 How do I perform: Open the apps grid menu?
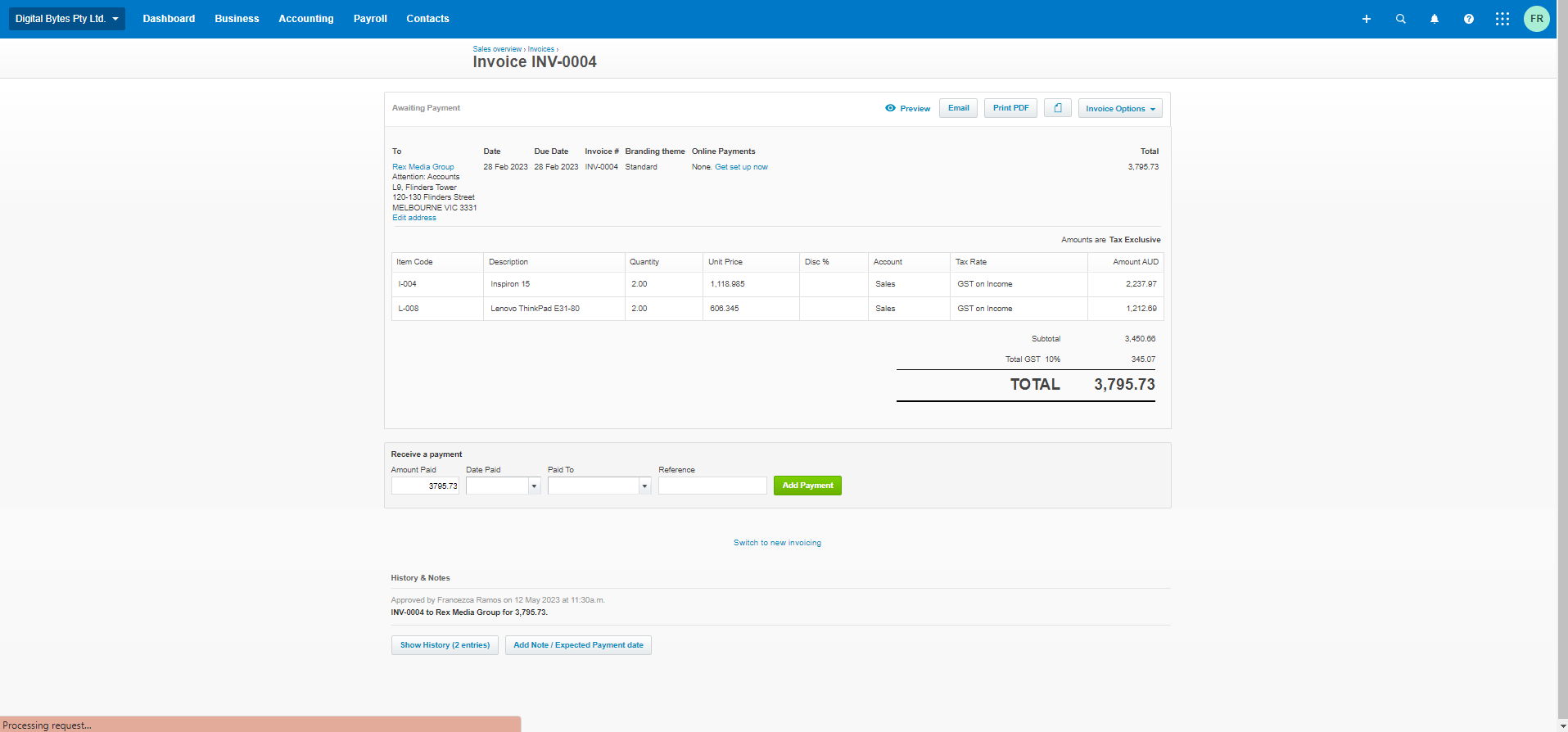click(1502, 19)
